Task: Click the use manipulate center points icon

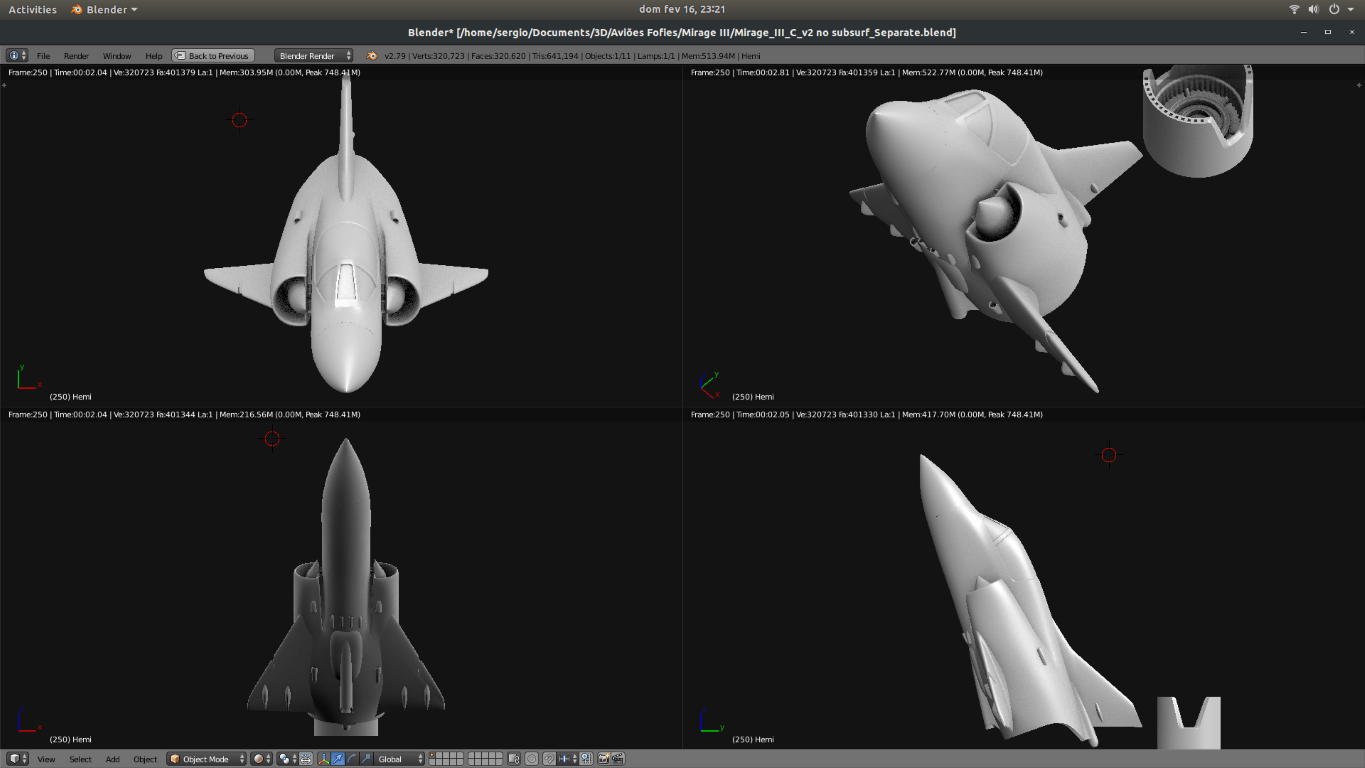Action: tap(306, 759)
